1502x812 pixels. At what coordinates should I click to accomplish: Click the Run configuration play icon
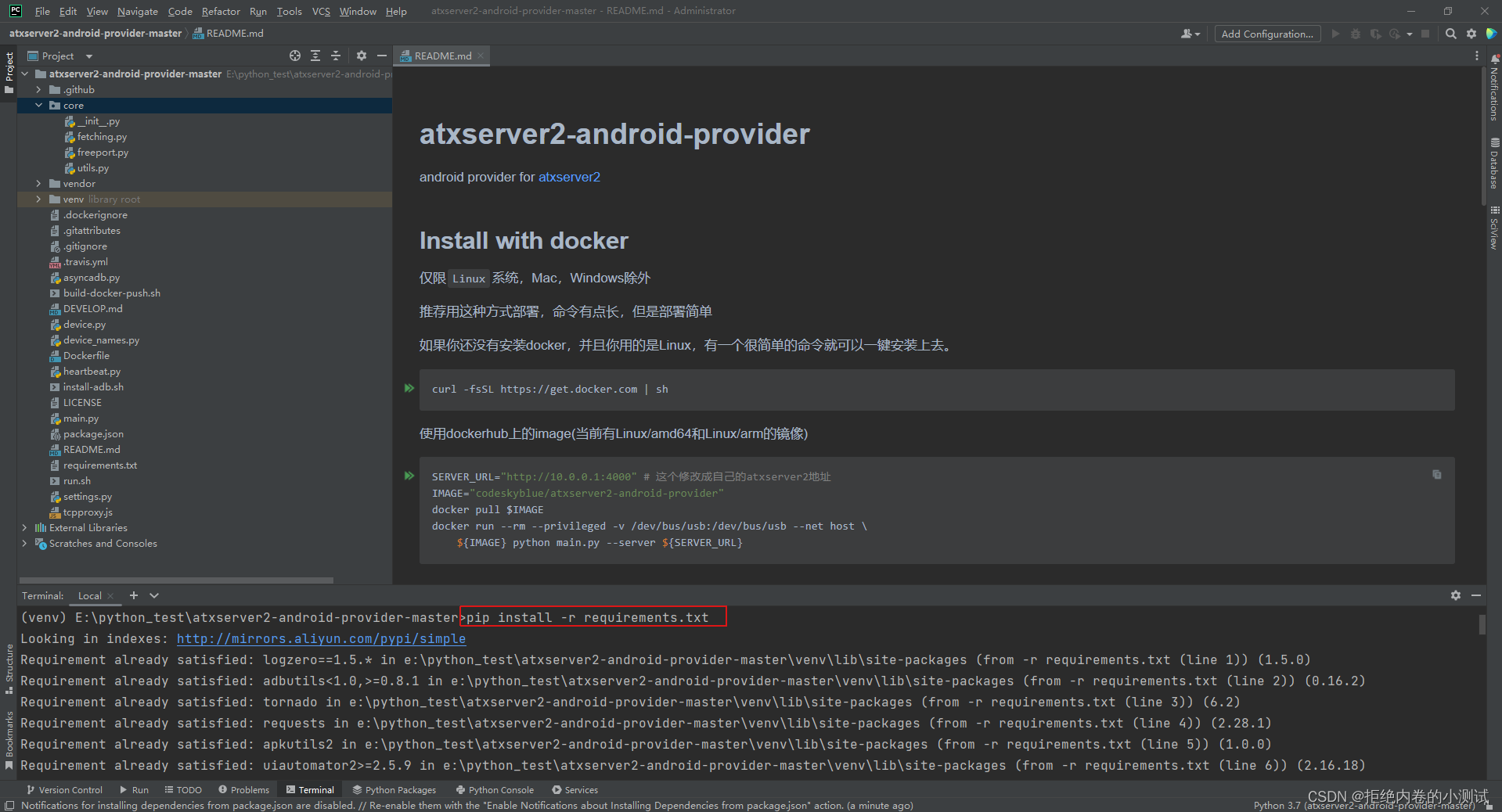coord(1335,34)
